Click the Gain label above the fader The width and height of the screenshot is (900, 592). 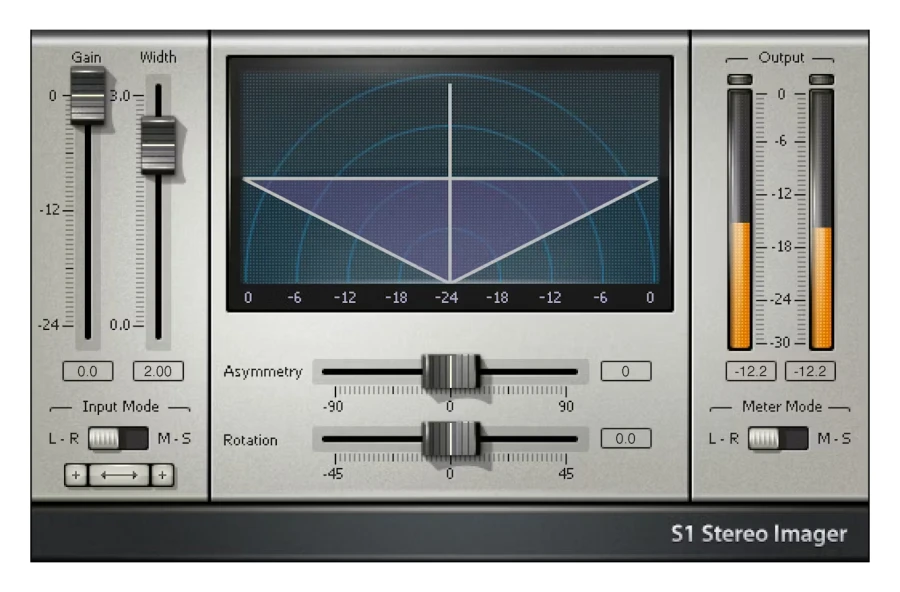click(x=86, y=57)
